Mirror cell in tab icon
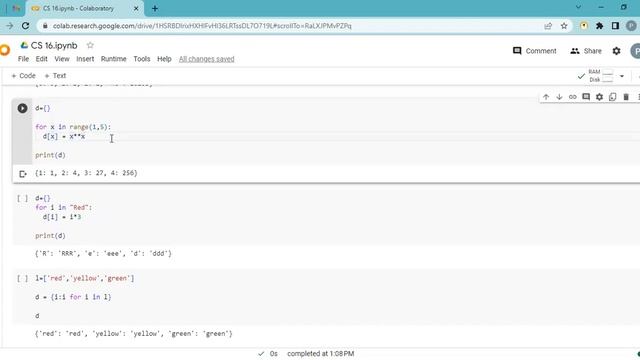 (x=612, y=97)
